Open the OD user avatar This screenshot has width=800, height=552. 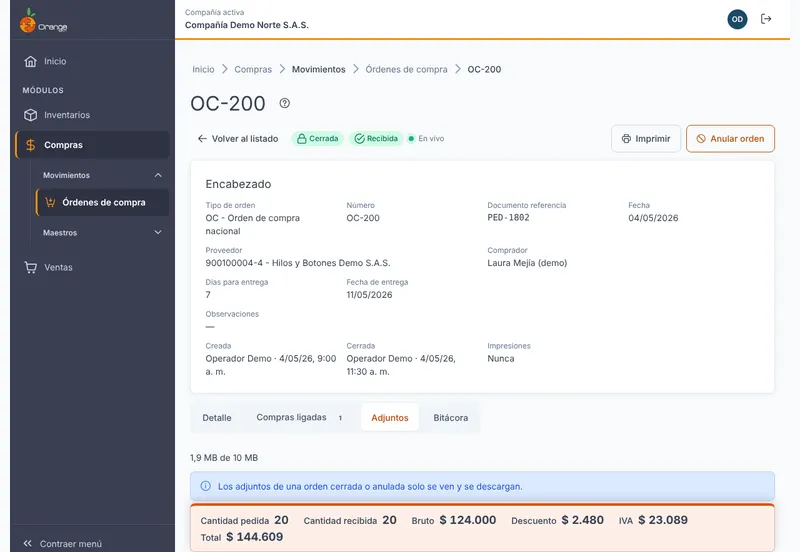(x=737, y=19)
